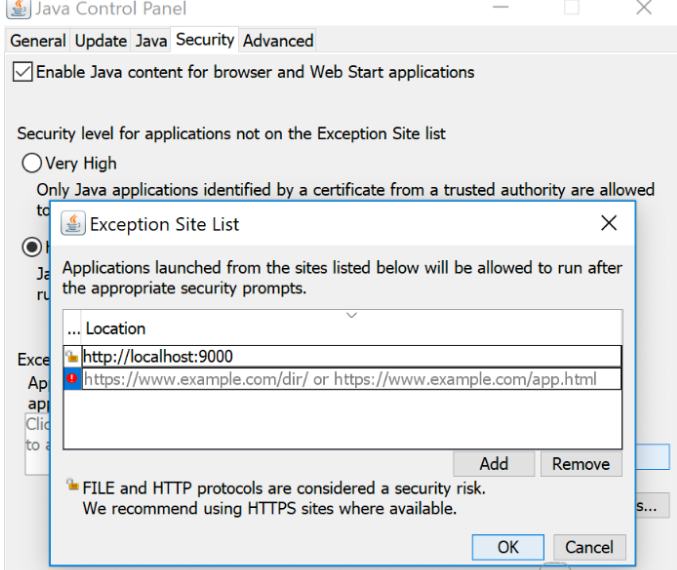This screenshot has height=570, width=677.
Task: Open the Update tab
Action: pyautogui.click(x=101, y=41)
